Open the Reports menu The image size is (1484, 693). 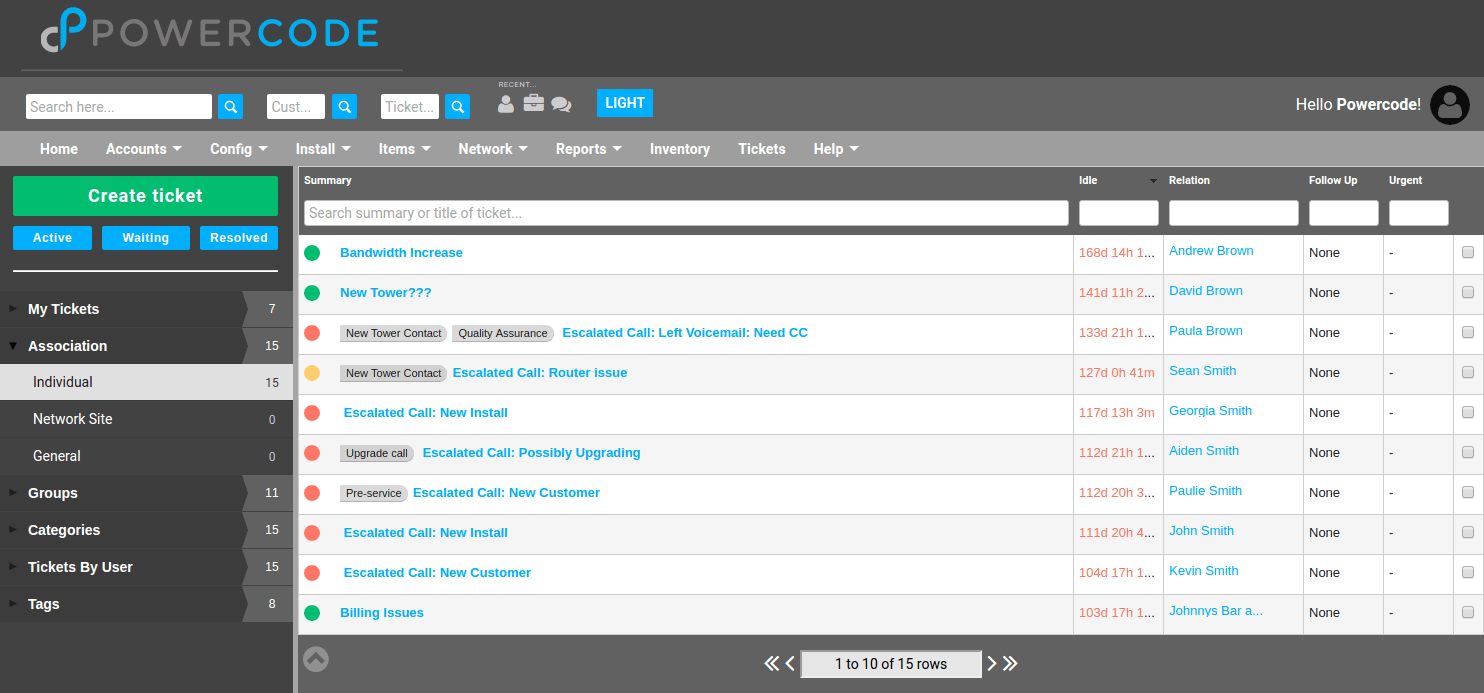coord(588,148)
